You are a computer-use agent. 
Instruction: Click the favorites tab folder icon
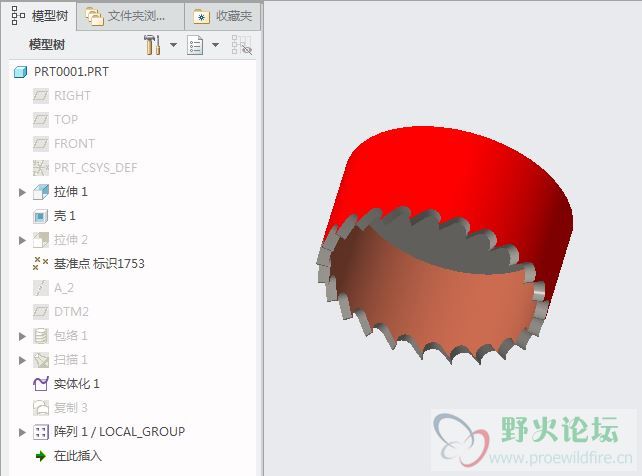(201, 16)
